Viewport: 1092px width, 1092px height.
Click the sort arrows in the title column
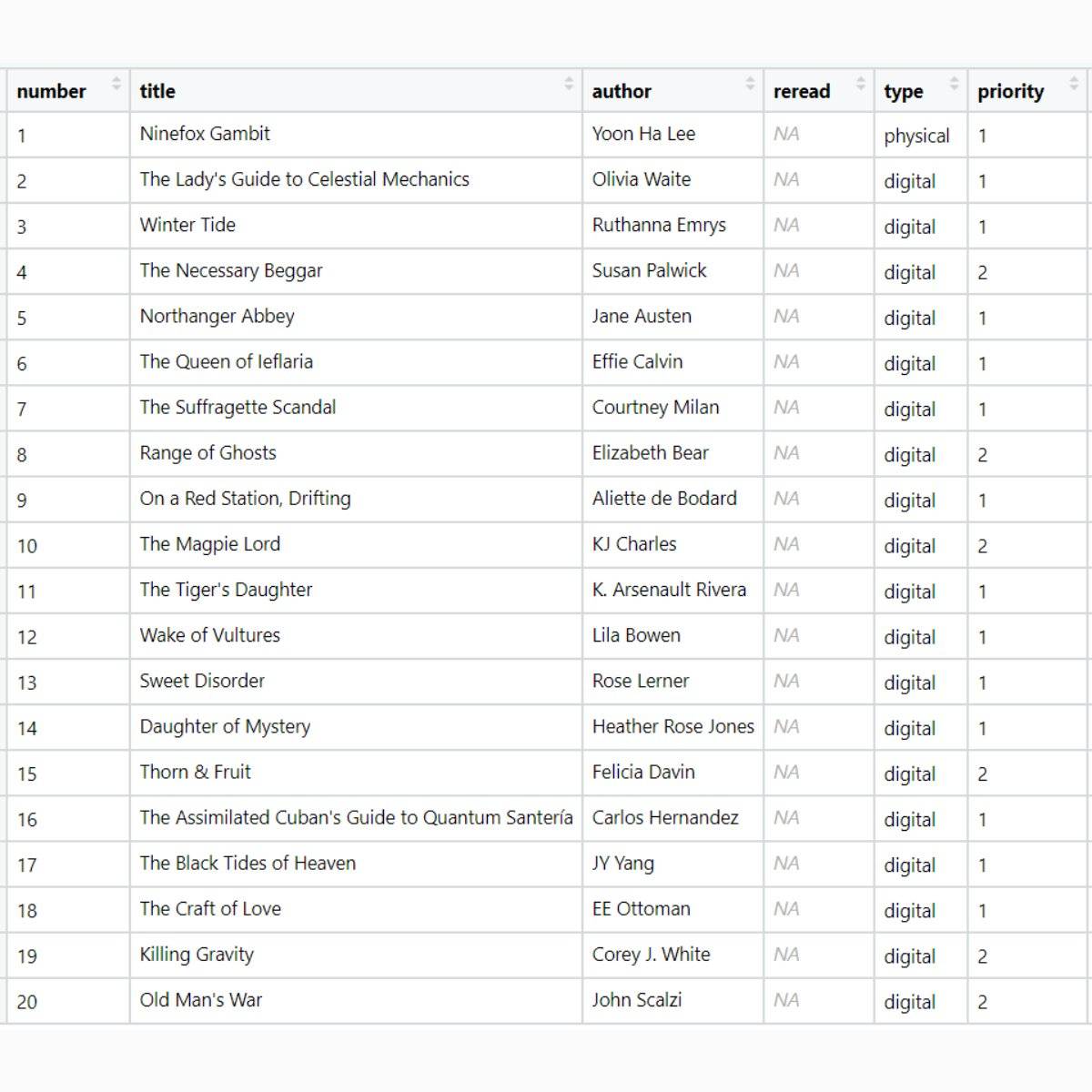click(569, 85)
